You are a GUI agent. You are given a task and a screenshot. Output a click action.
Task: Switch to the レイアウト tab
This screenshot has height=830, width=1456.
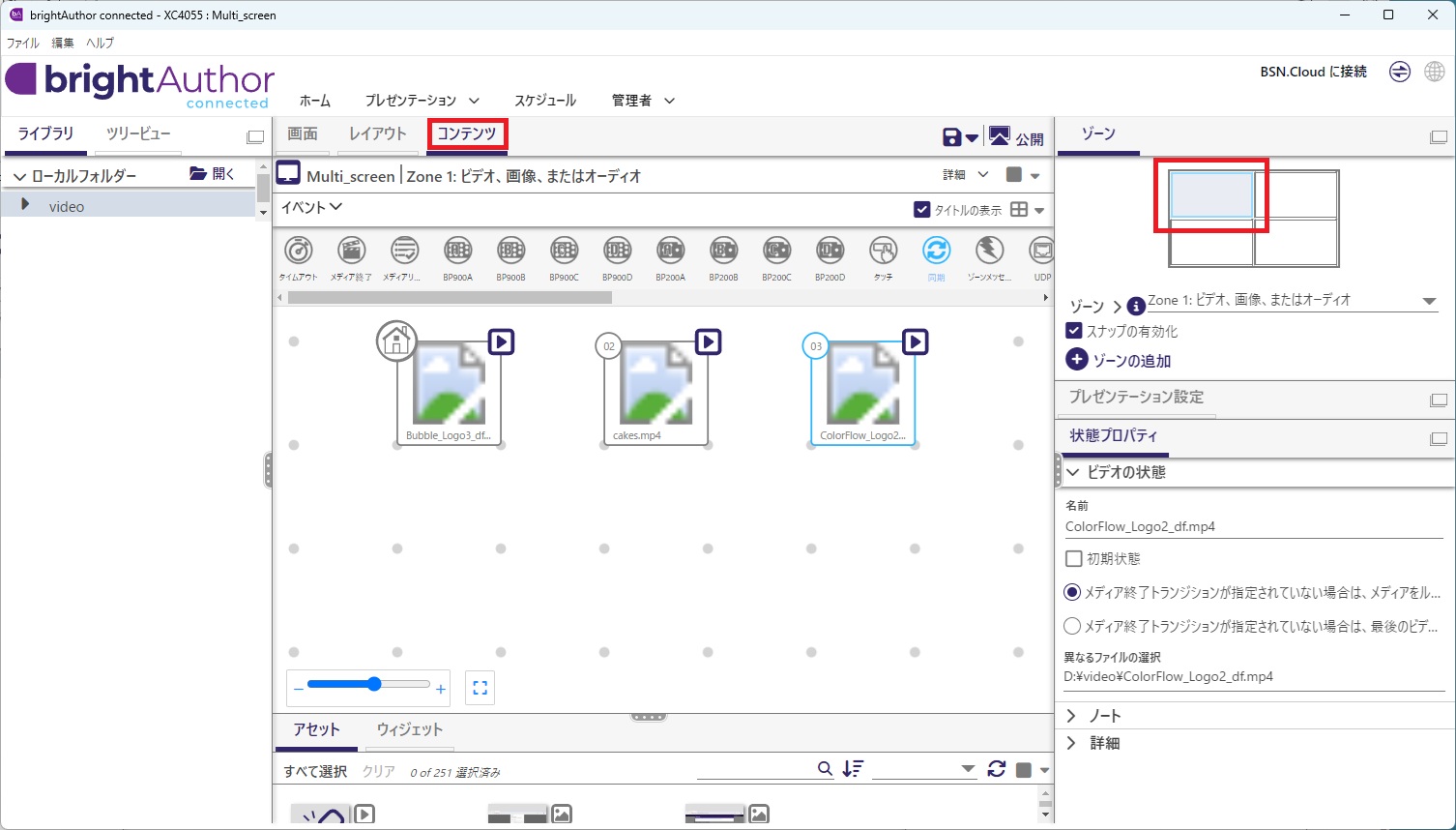click(378, 134)
